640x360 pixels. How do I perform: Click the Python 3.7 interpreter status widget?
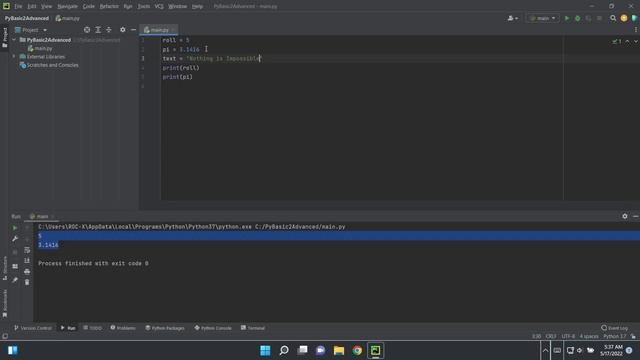(x=614, y=337)
